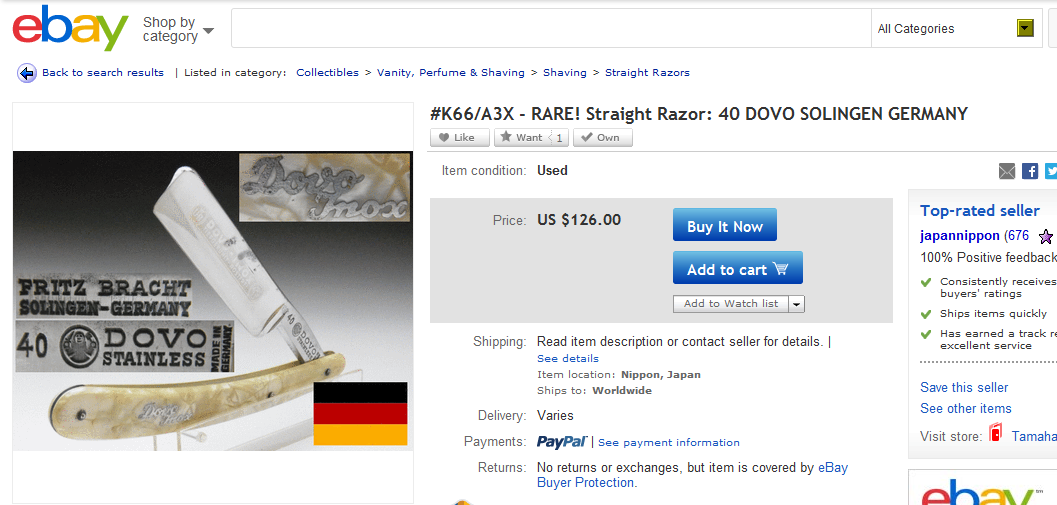The height and width of the screenshot is (505, 1057).
Task: Click the back arrow icon
Action: coord(27,73)
